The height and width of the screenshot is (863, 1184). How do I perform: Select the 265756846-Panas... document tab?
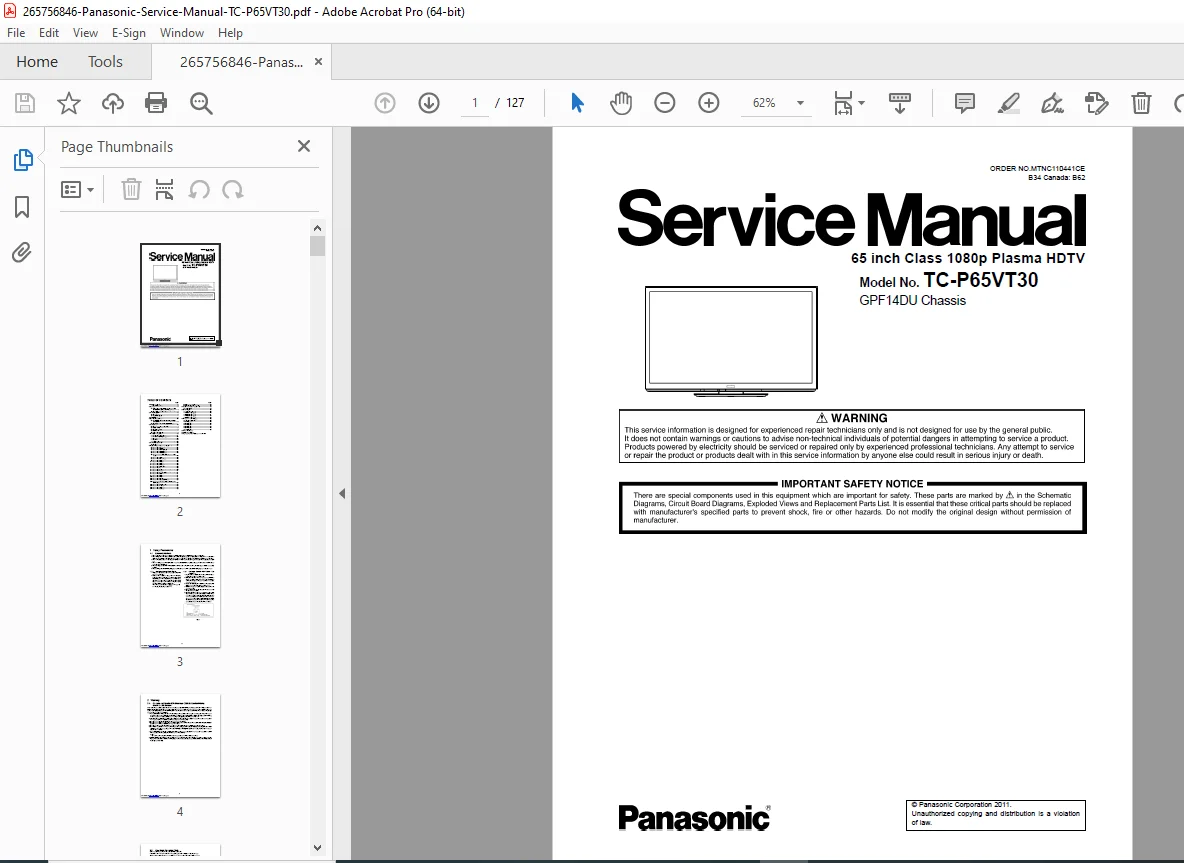click(241, 62)
